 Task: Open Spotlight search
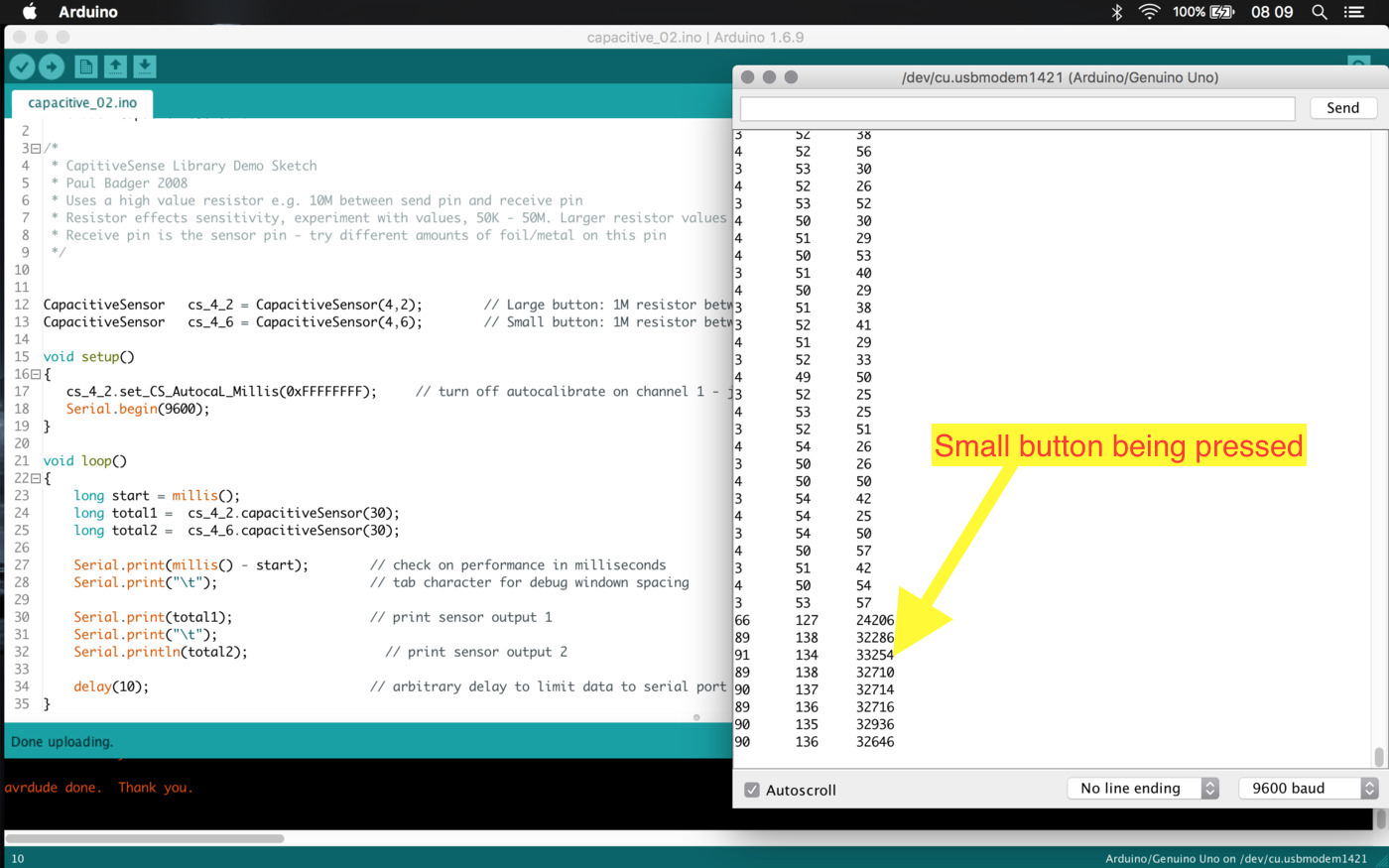(x=1319, y=12)
